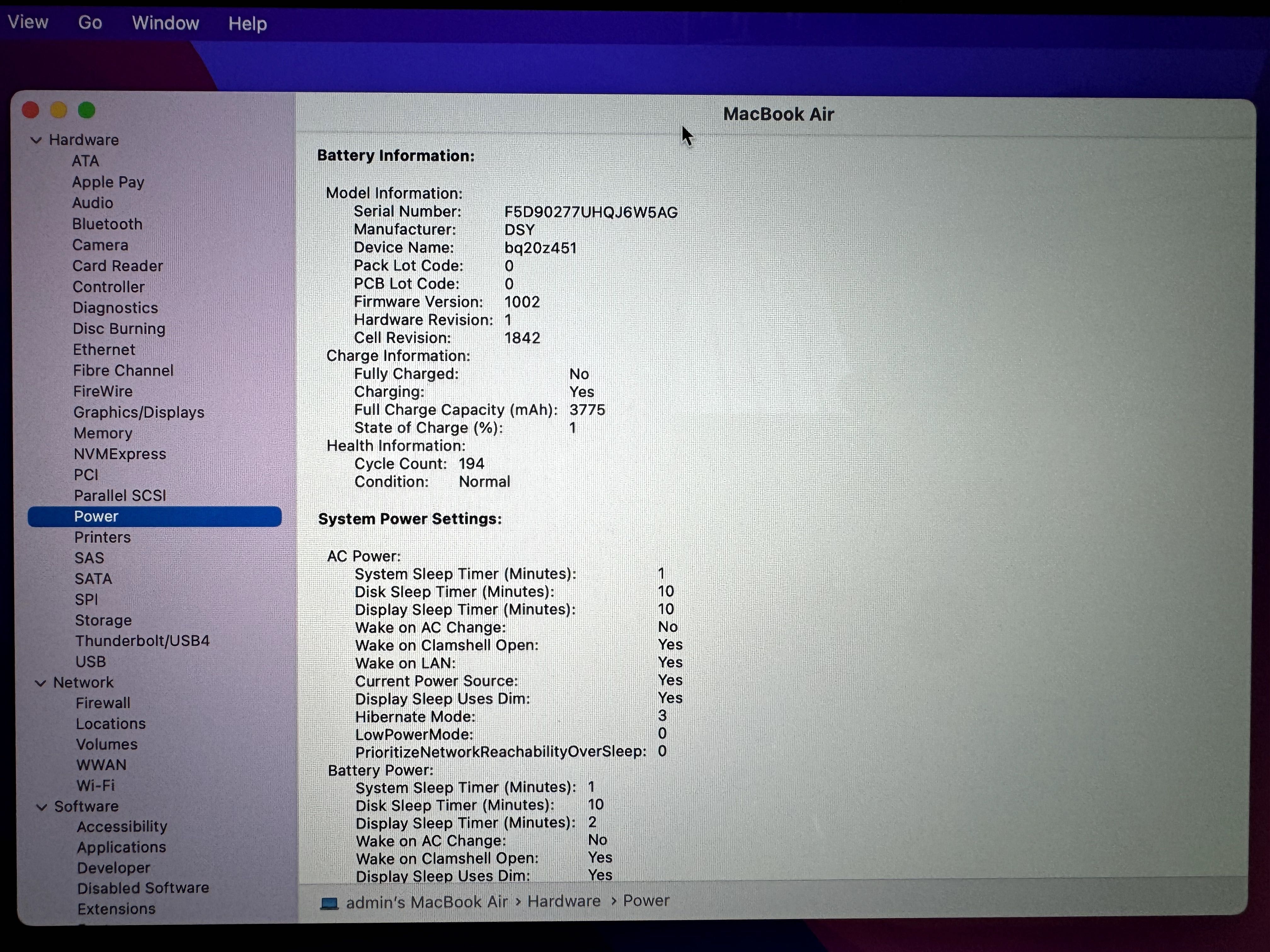The image size is (1270, 952).
Task: Select Parallel SCSI in the sidebar
Action: 120,496
